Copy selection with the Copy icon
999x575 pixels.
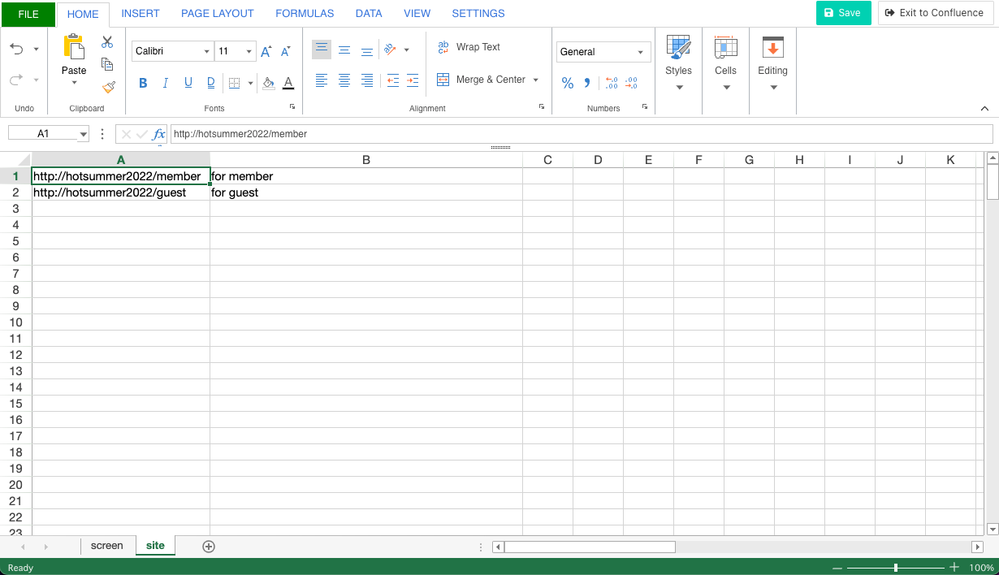pos(107,64)
